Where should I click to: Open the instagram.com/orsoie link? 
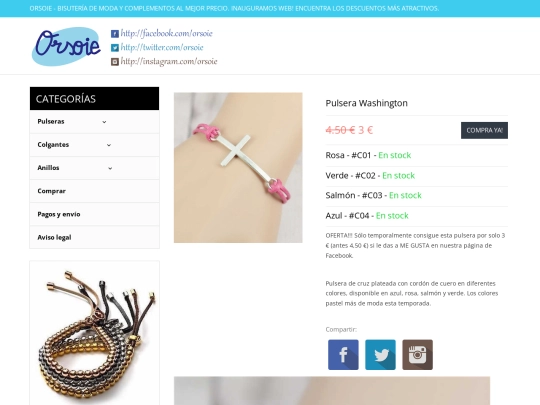169,61
